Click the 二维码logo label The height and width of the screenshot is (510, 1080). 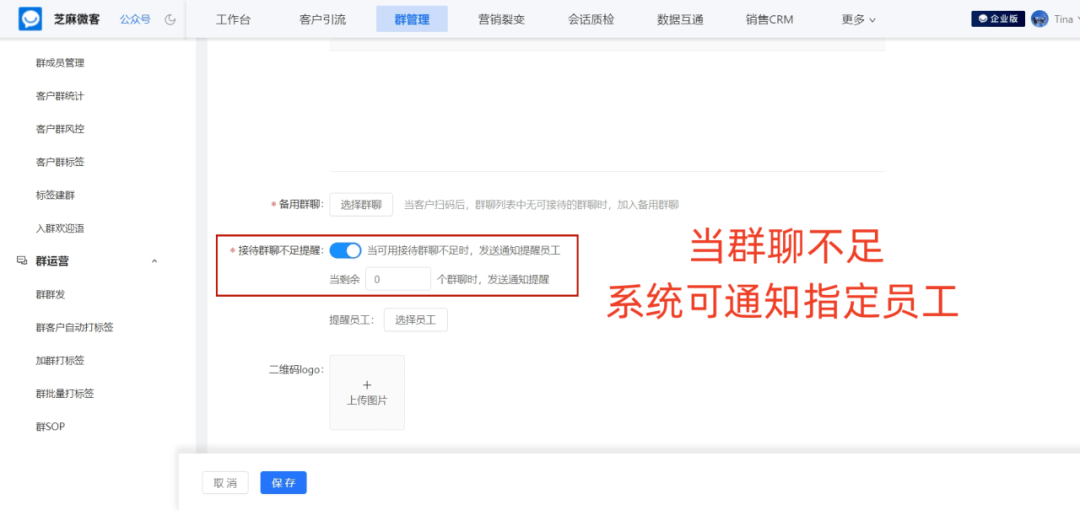pos(295,369)
